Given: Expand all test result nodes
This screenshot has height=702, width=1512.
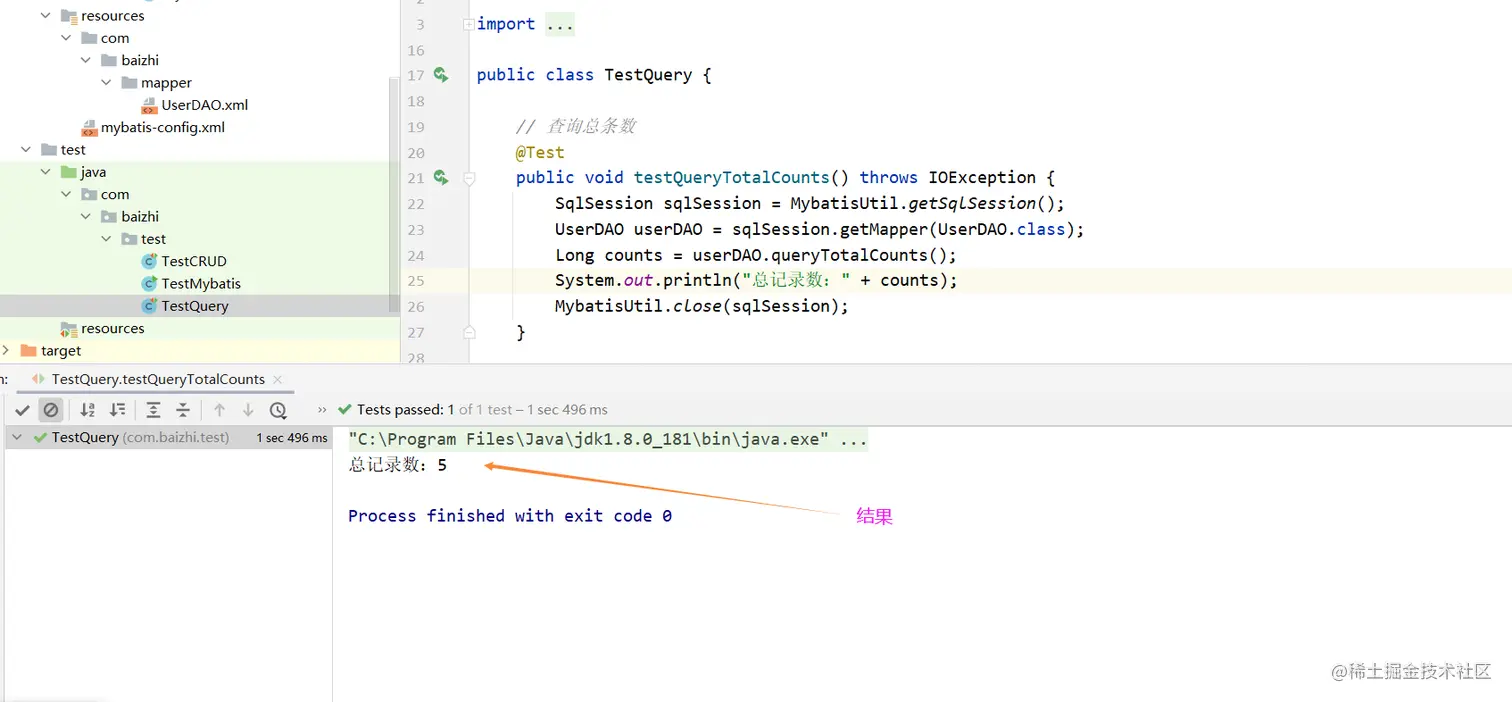Looking at the screenshot, I should click(153, 410).
